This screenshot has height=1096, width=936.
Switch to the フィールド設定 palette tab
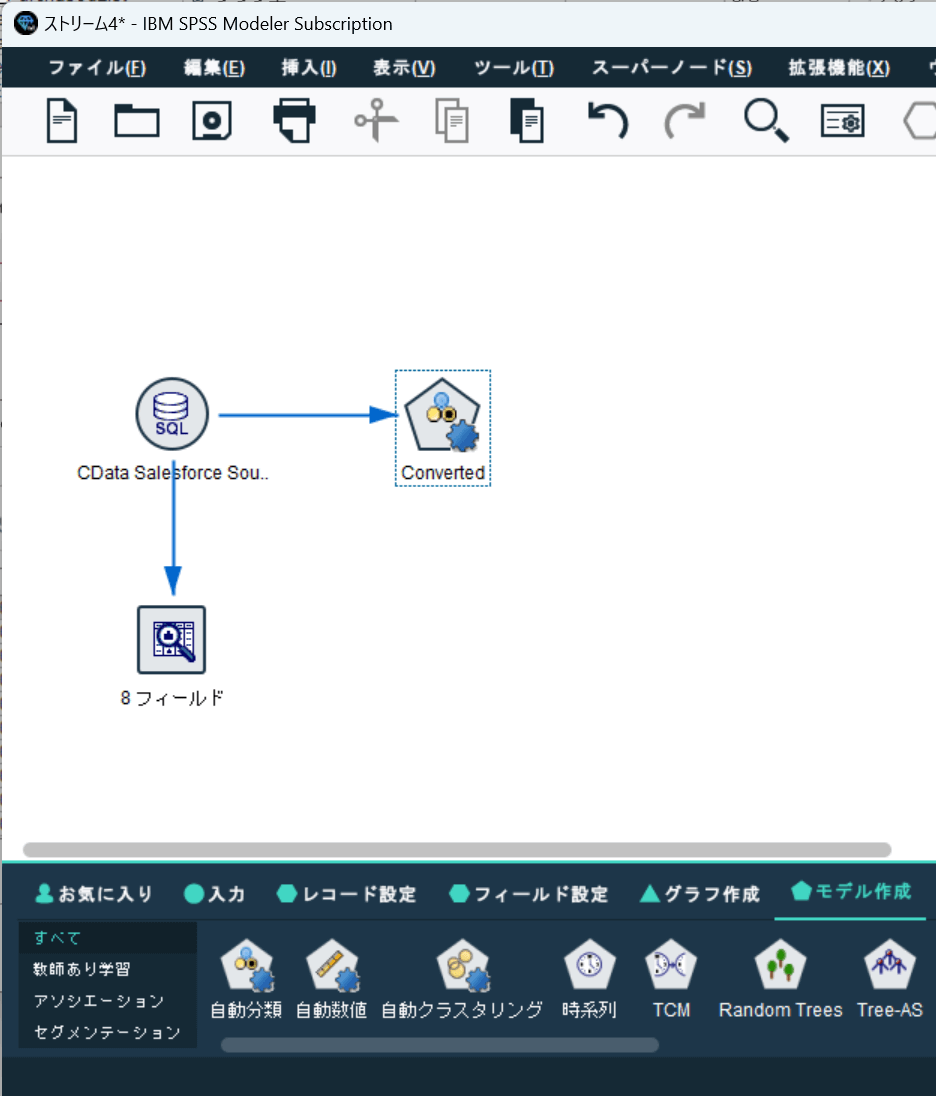(x=528, y=894)
